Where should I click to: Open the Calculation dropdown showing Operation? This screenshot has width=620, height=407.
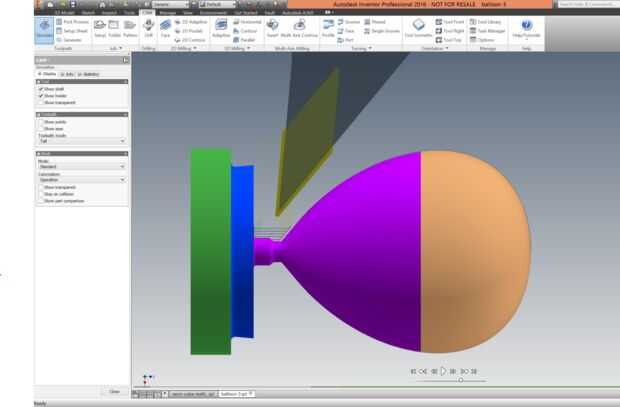point(82,180)
